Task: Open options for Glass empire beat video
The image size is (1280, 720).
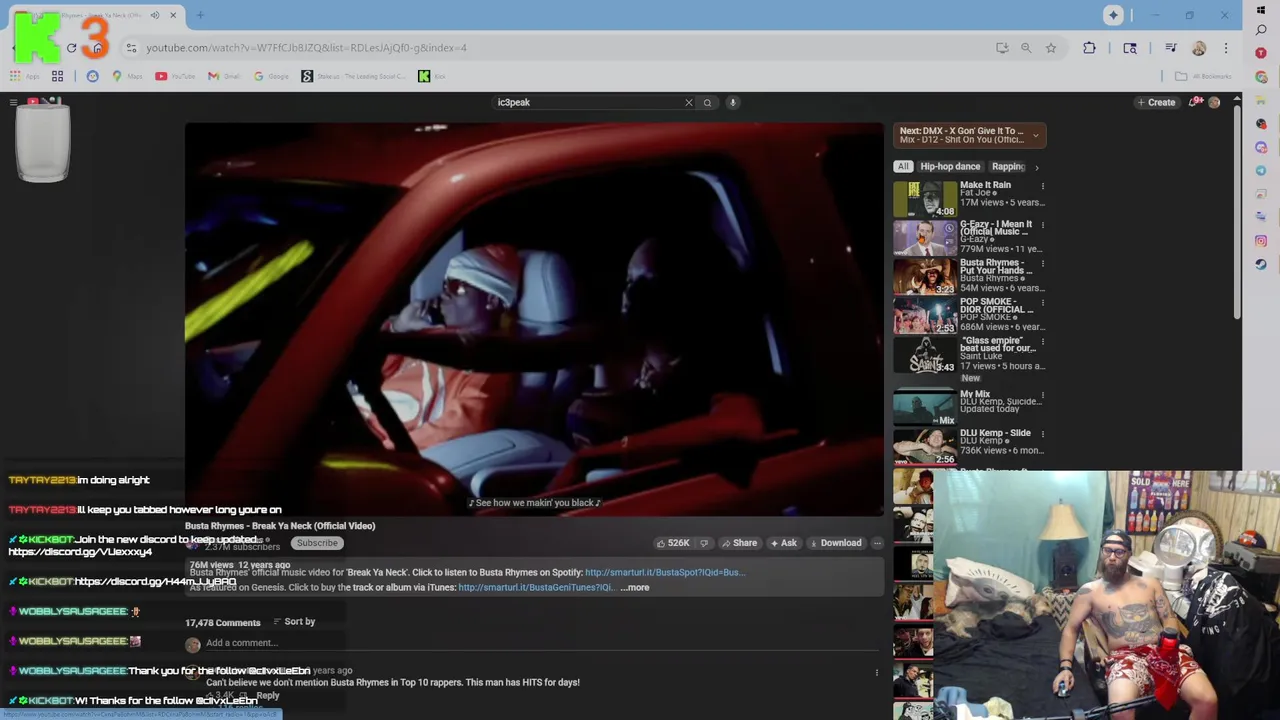Action: [x=1042, y=342]
